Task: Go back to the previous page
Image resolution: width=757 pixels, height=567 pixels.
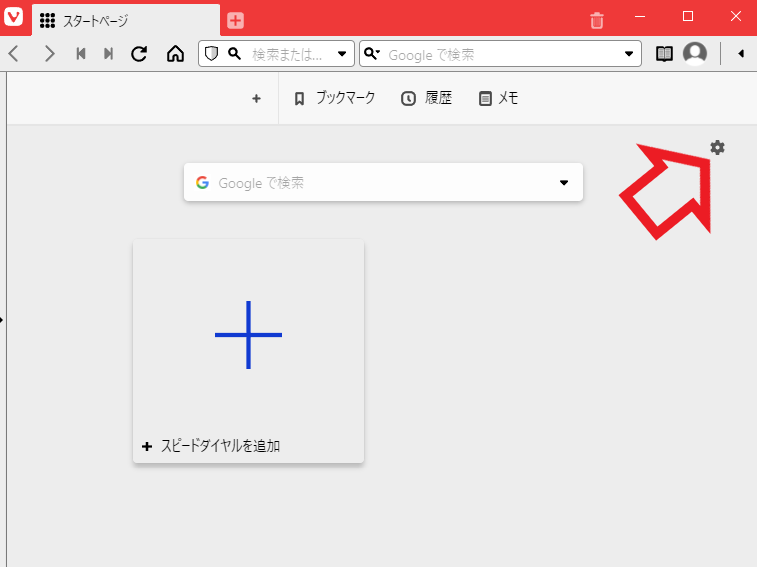Action: coord(14,53)
